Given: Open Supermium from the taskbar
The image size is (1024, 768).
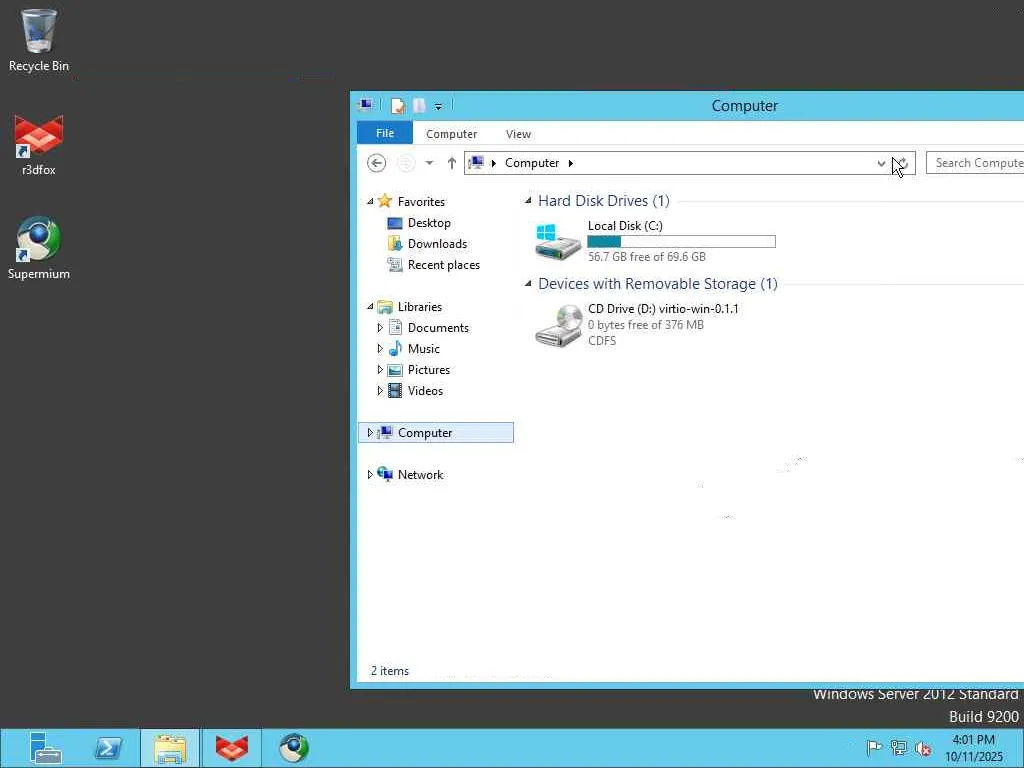Looking at the screenshot, I should point(294,748).
